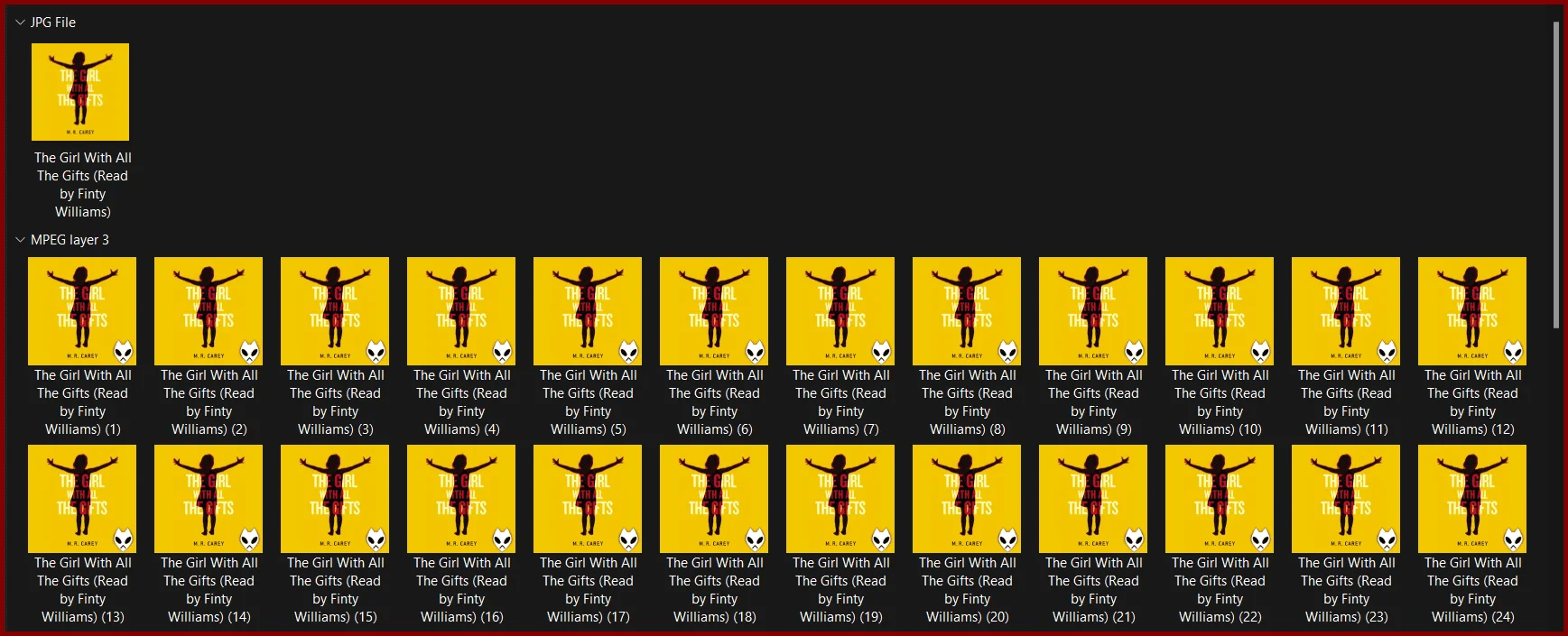This screenshot has height=636, width=1568.
Task: Select MP3 file icon numbered (22)
Action: [1220, 499]
